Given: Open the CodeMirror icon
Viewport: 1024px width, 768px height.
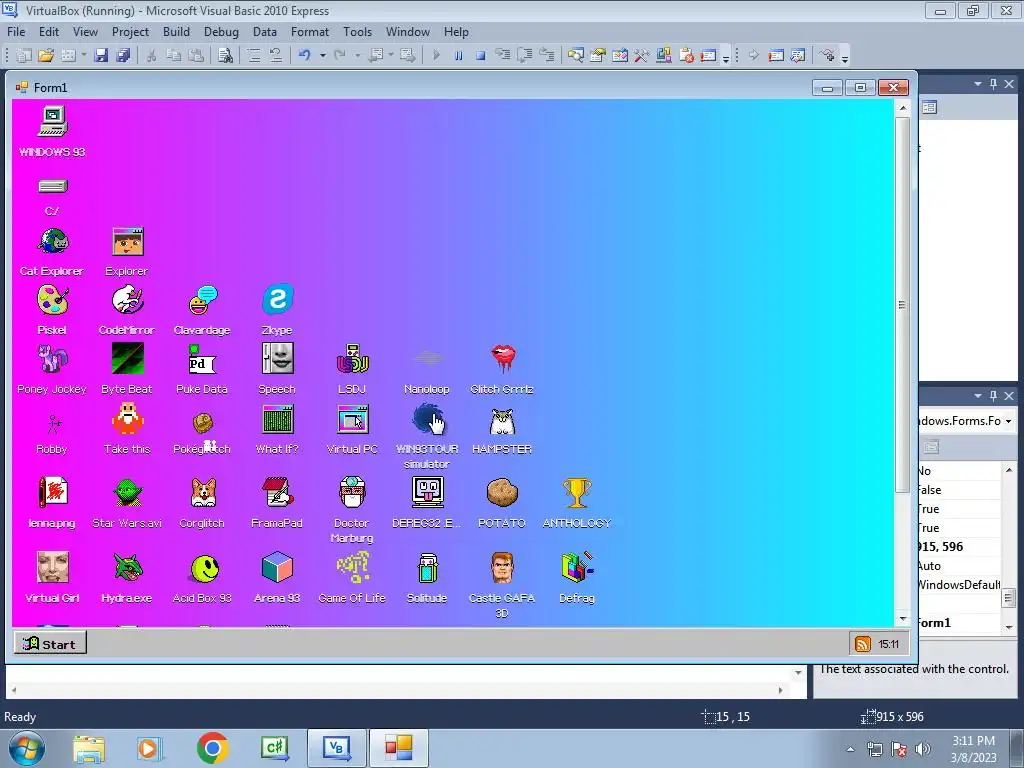Looking at the screenshot, I should pyautogui.click(x=127, y=301).
